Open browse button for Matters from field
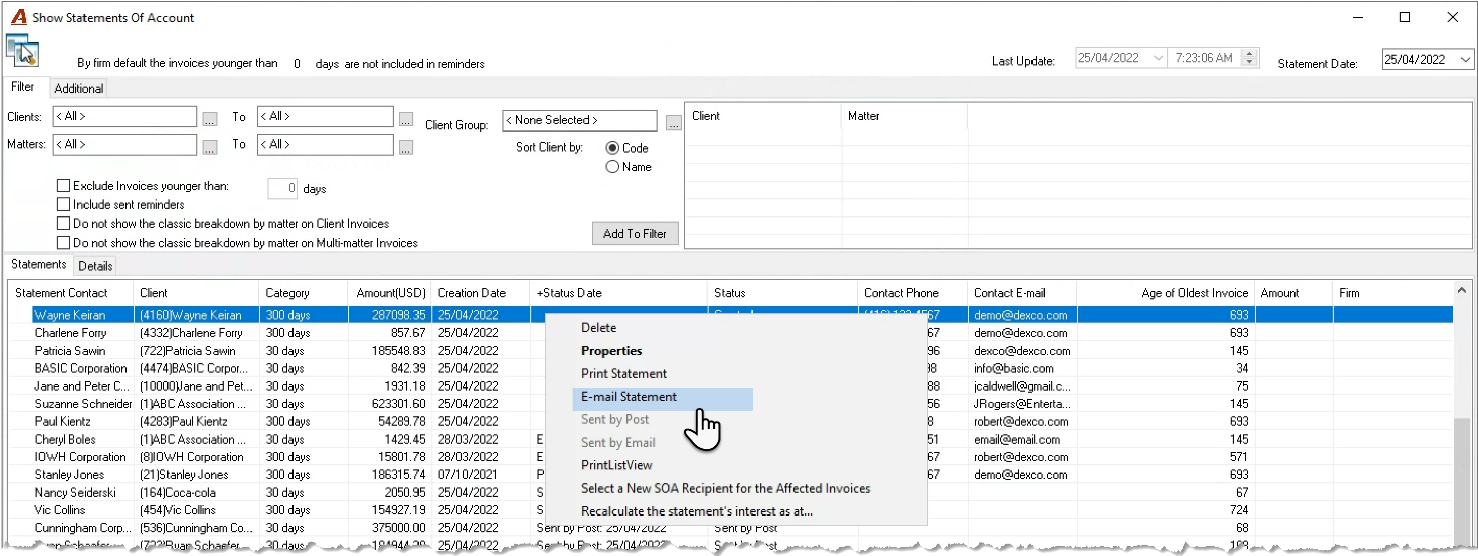The image size is (1478, 556). (209, 146)
